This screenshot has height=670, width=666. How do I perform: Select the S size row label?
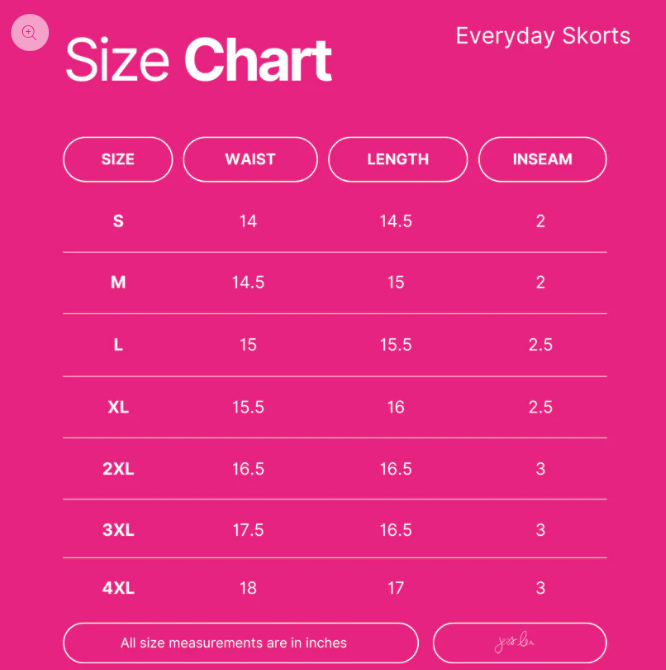coord(118,221)
